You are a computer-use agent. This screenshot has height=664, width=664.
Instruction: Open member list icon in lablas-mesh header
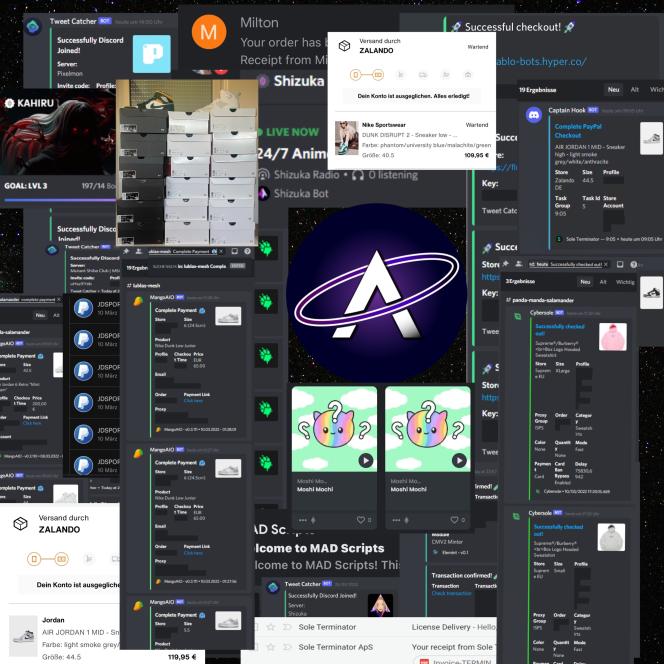[x=138, y=252]
